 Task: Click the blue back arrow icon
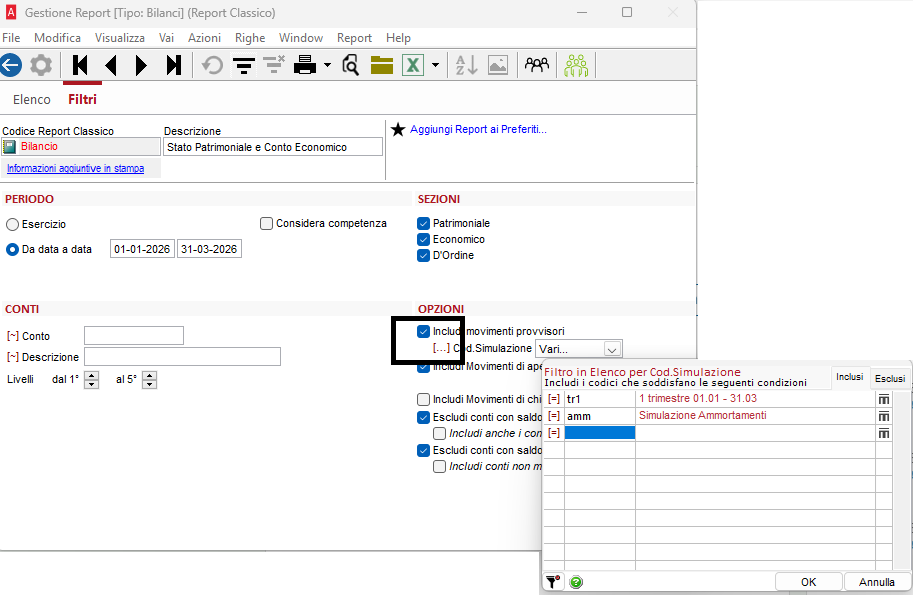(x=11, y=65)
